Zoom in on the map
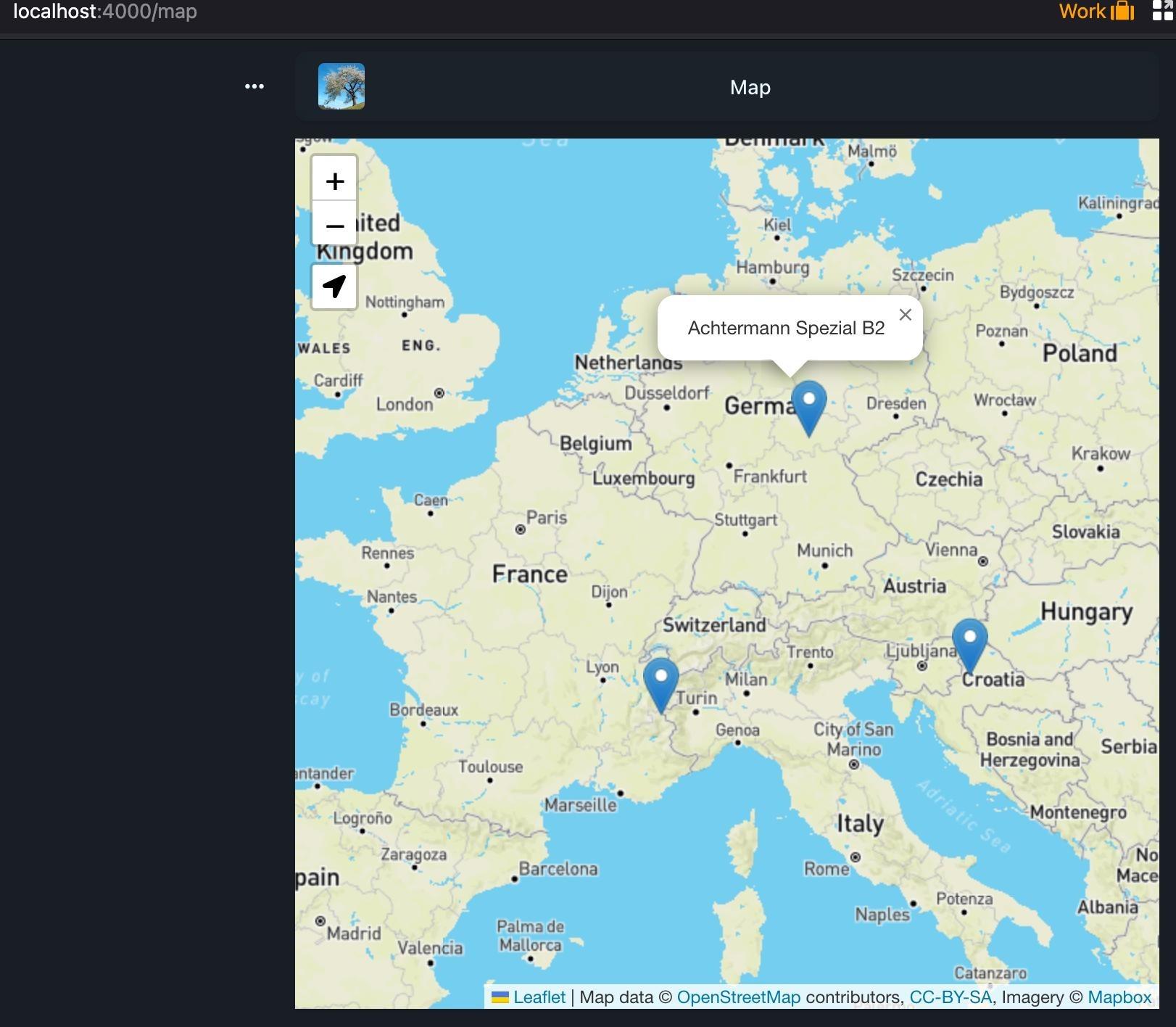The image size is (1176, 1027). pos(334,180)
